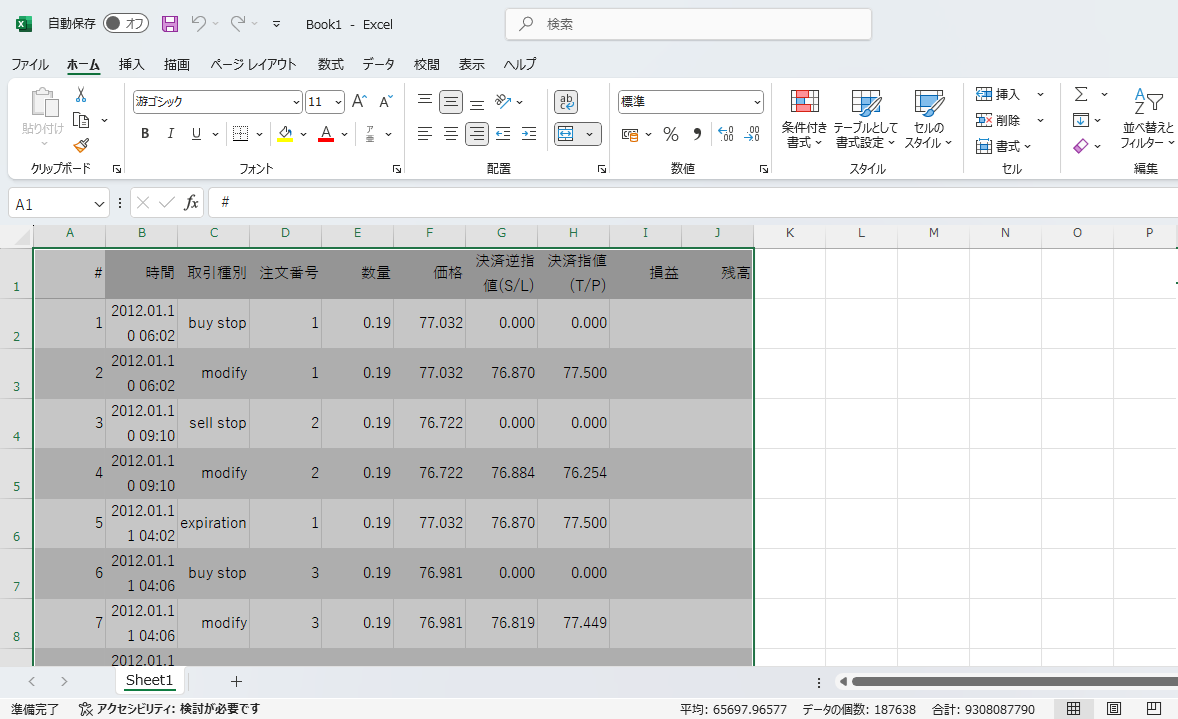Click the orientation text angle icon
Screen dimensions: 1178x719
click(503, 101)
